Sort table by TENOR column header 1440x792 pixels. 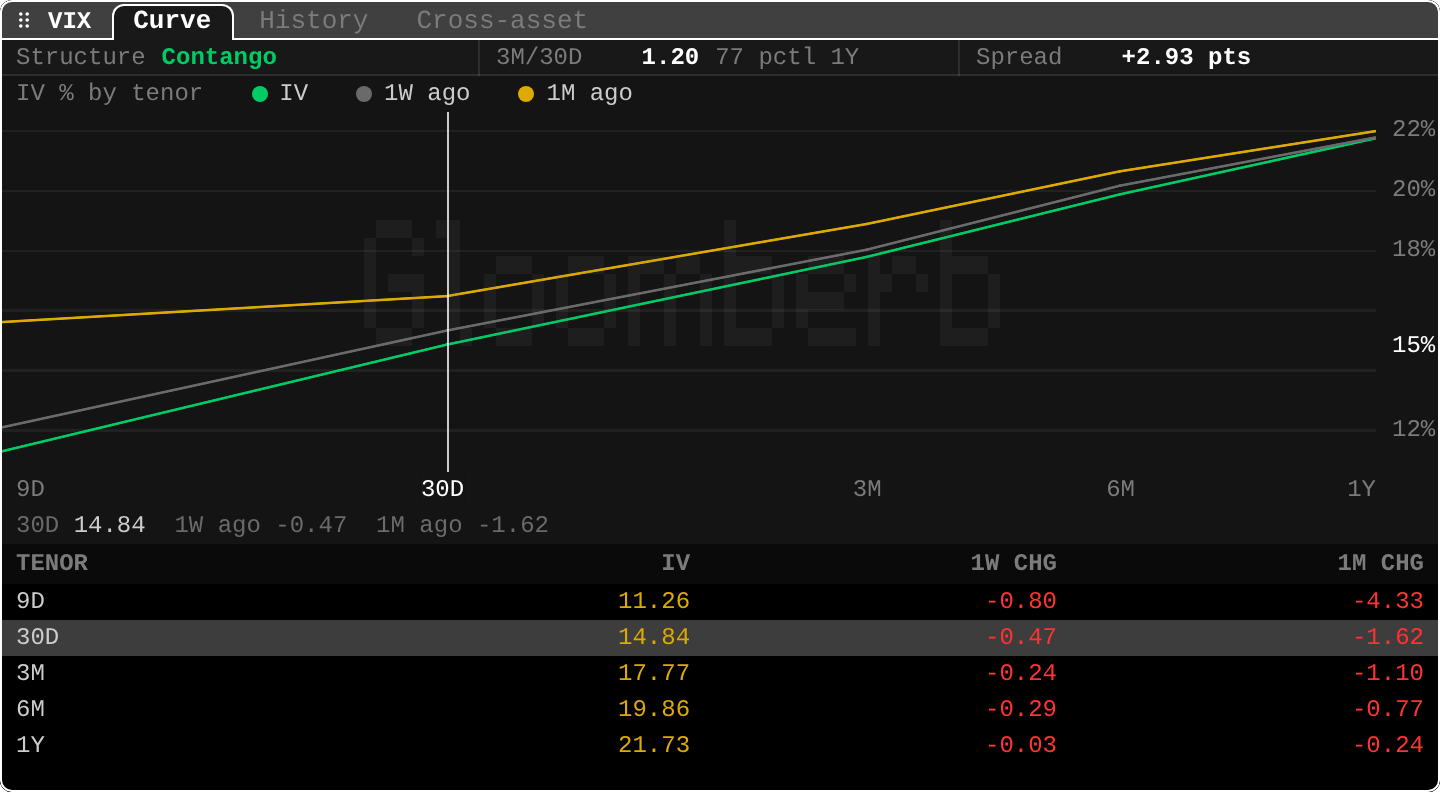(52, 563)
